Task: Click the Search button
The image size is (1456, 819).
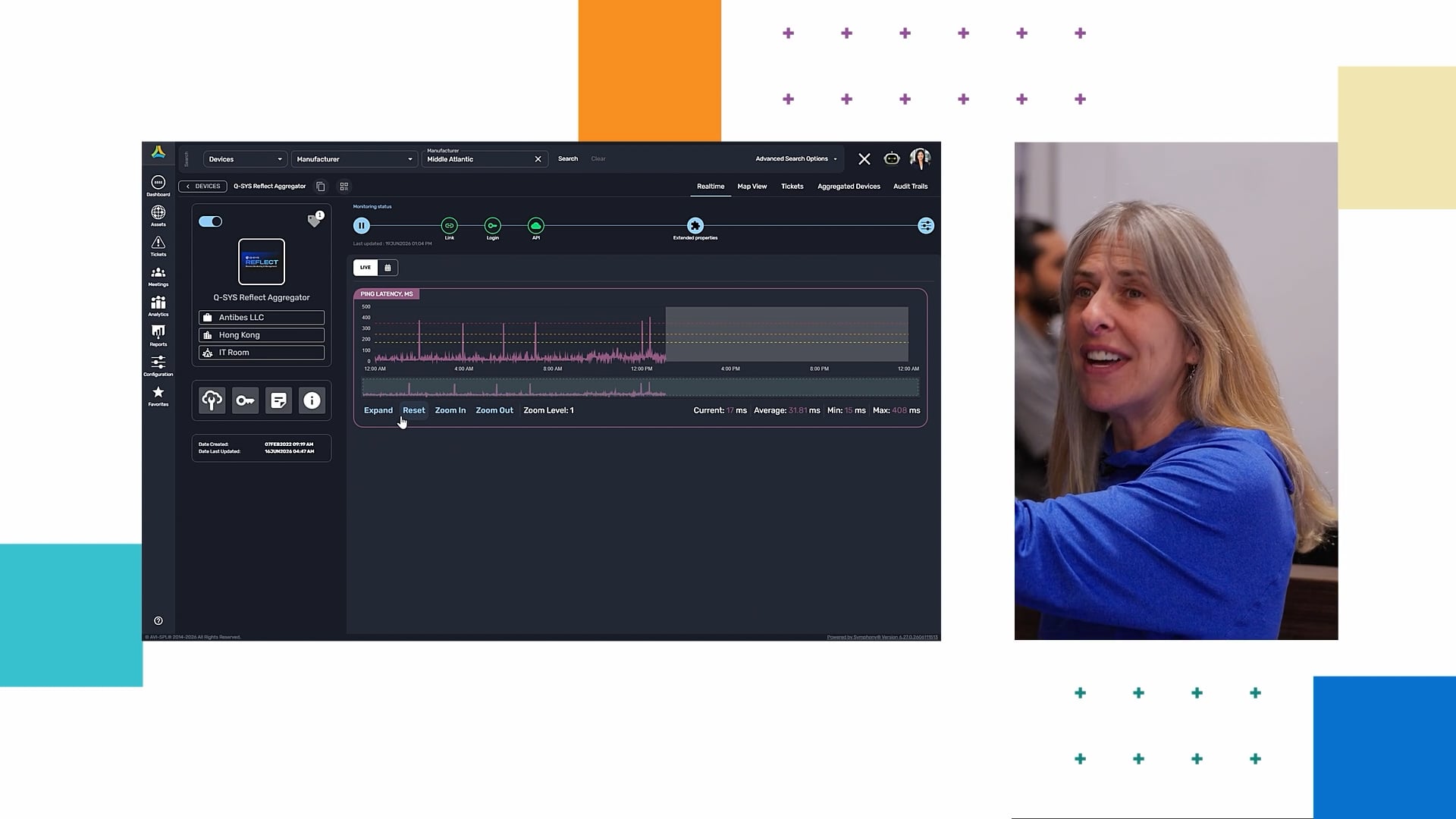Action: 568,158
